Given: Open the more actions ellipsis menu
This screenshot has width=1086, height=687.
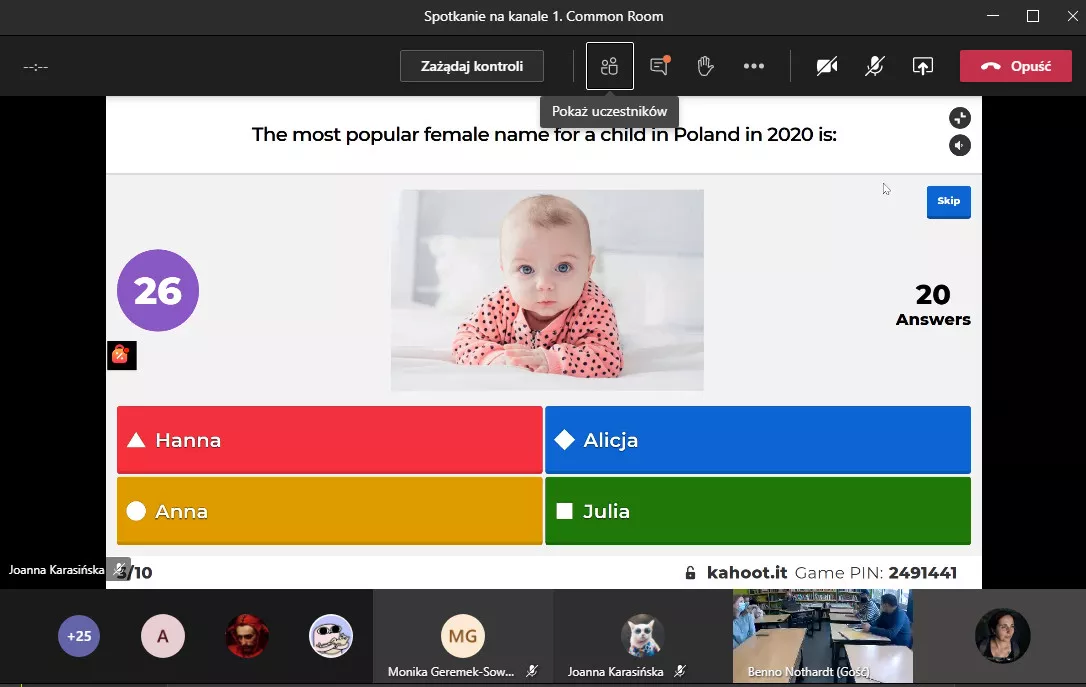Looking at the screenshot, I should 754,66.
